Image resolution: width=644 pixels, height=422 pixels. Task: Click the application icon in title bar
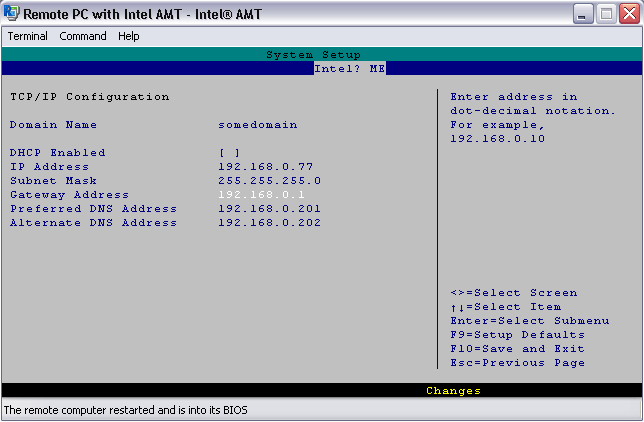point(12,14)
